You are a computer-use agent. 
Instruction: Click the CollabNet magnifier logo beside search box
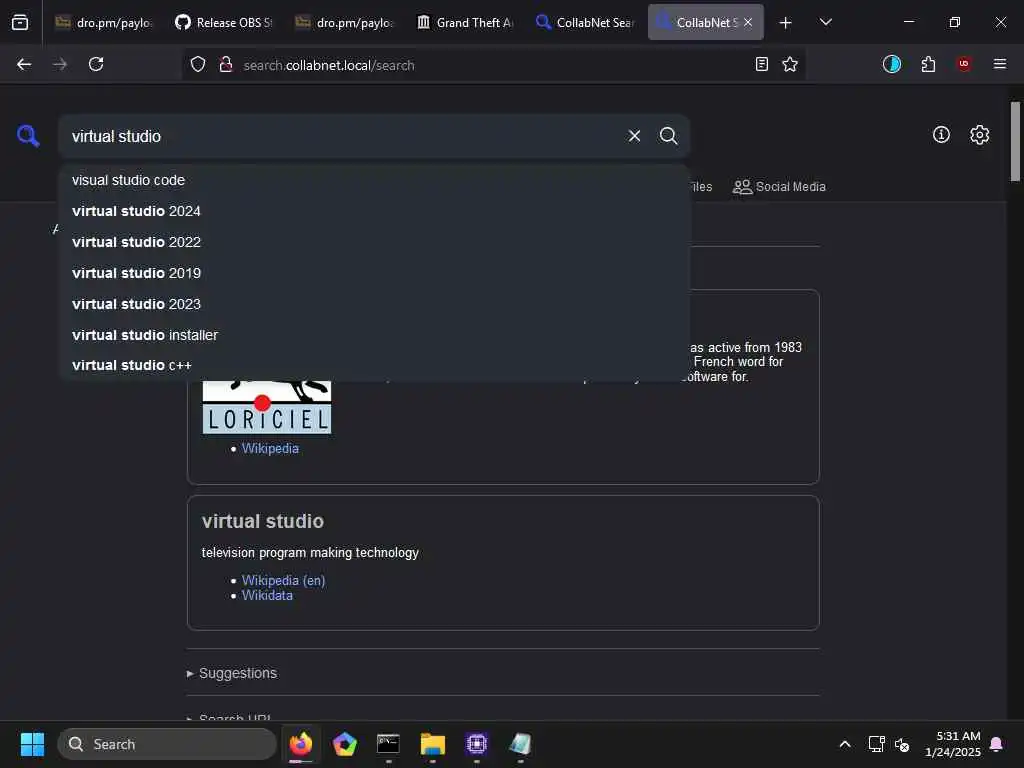pos(28,136)
